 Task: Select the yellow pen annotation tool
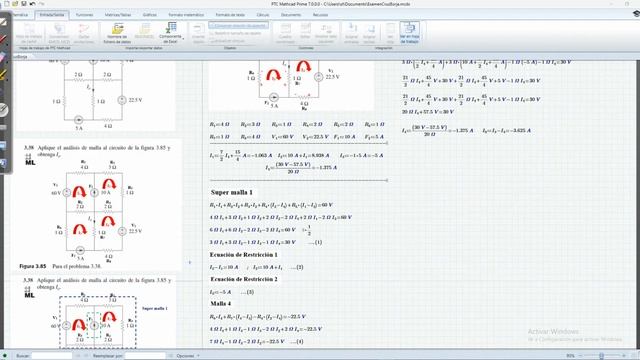4,75
